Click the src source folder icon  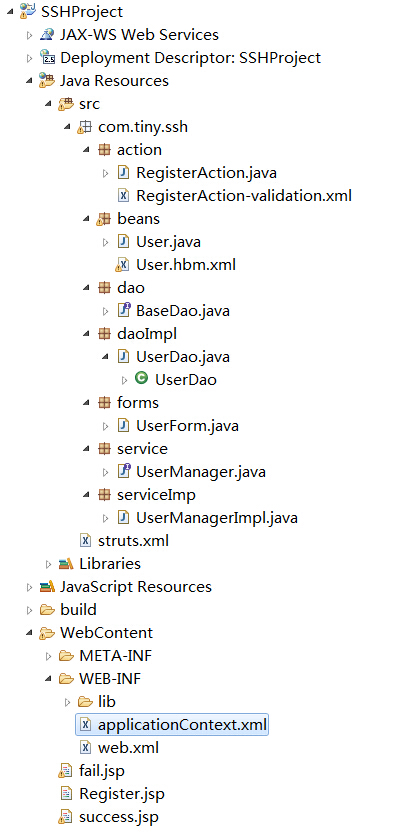click(66, 103)
